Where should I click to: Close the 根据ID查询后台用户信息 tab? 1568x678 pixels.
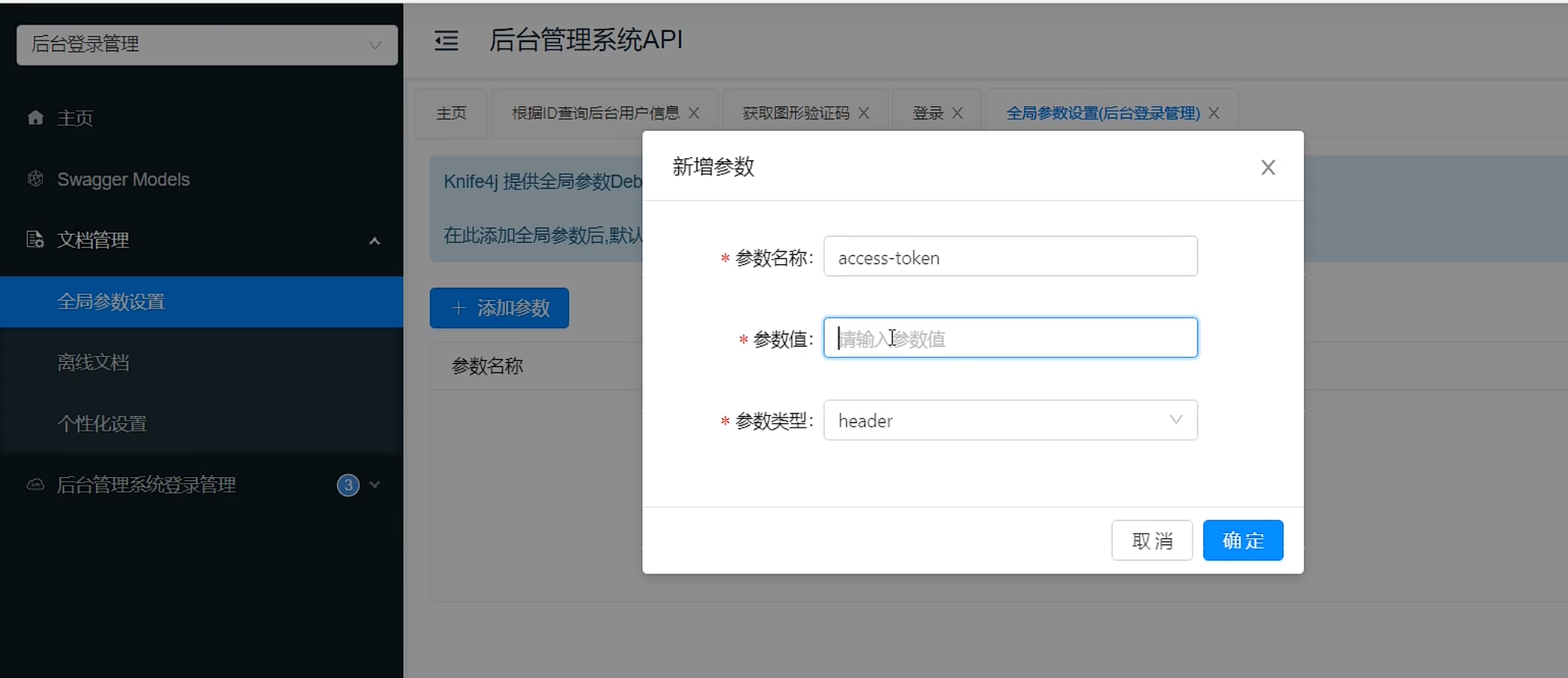click(x=694, y=113)
